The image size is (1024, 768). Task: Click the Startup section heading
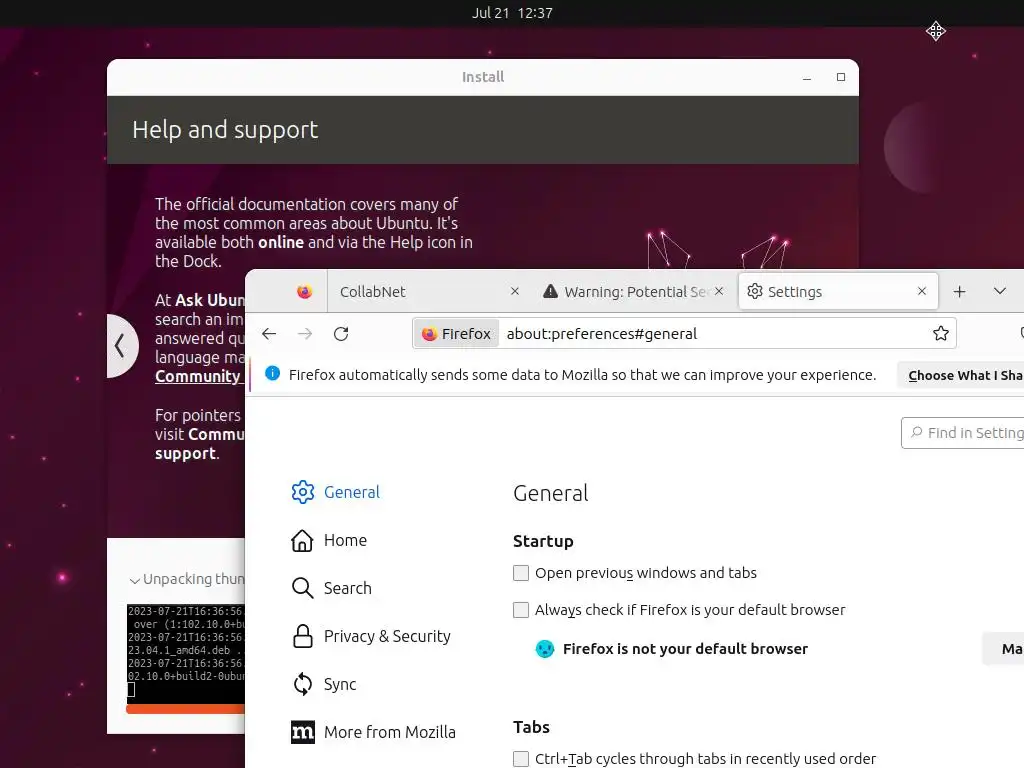click(x=543, y=541)
